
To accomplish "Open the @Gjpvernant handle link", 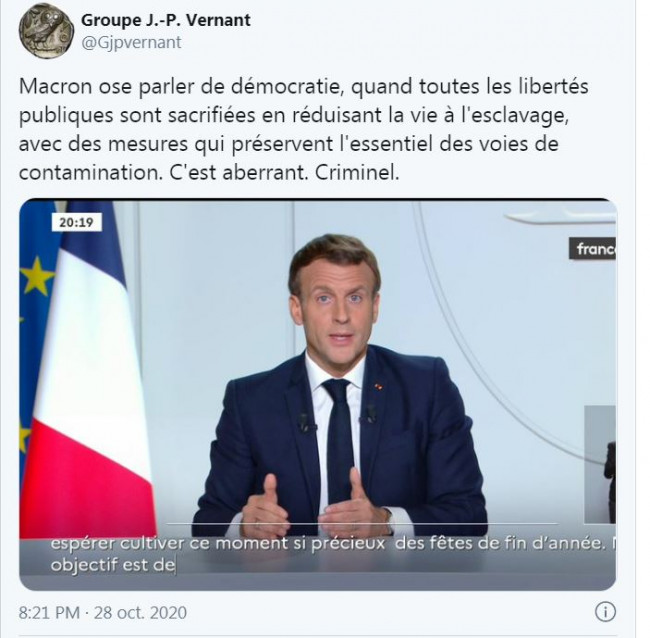I will 131,42.
